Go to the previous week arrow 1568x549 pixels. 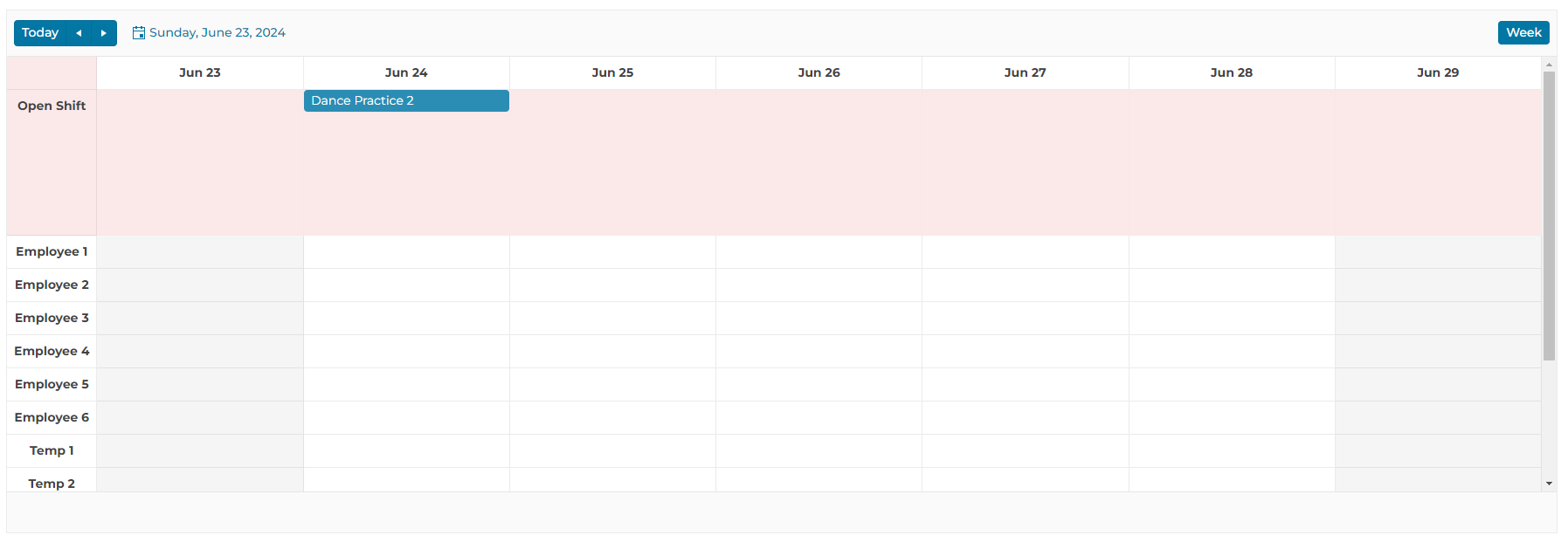pos(79,33)
